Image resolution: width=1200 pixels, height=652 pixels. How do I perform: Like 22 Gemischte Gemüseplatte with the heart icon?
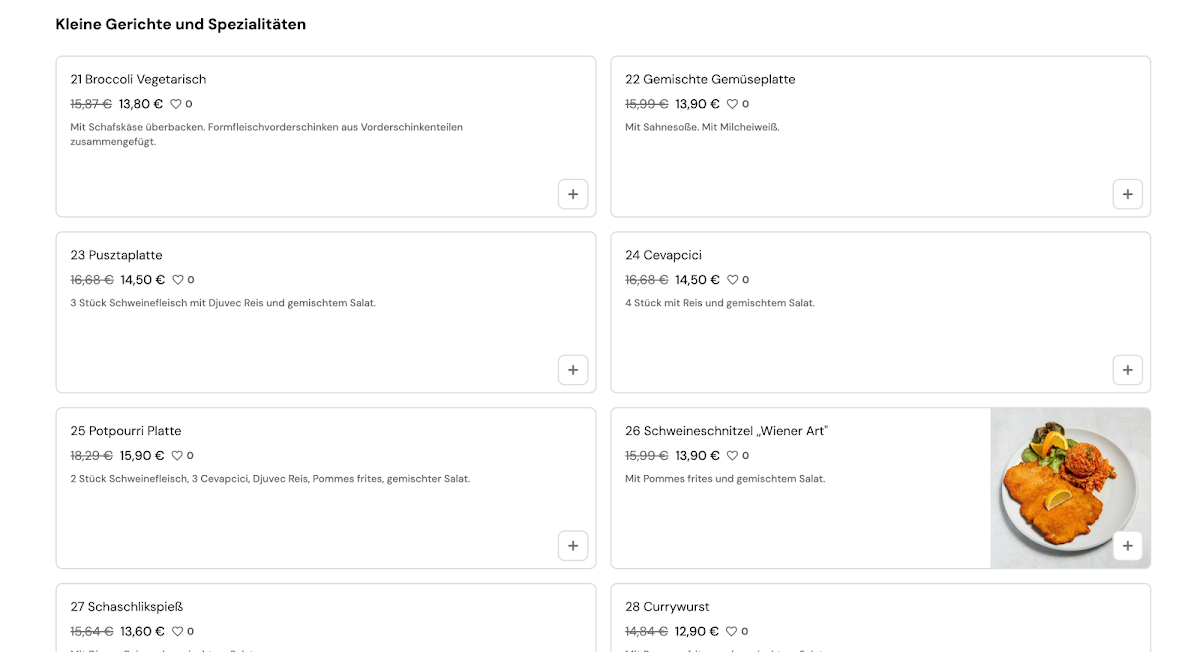click(732, 104)
